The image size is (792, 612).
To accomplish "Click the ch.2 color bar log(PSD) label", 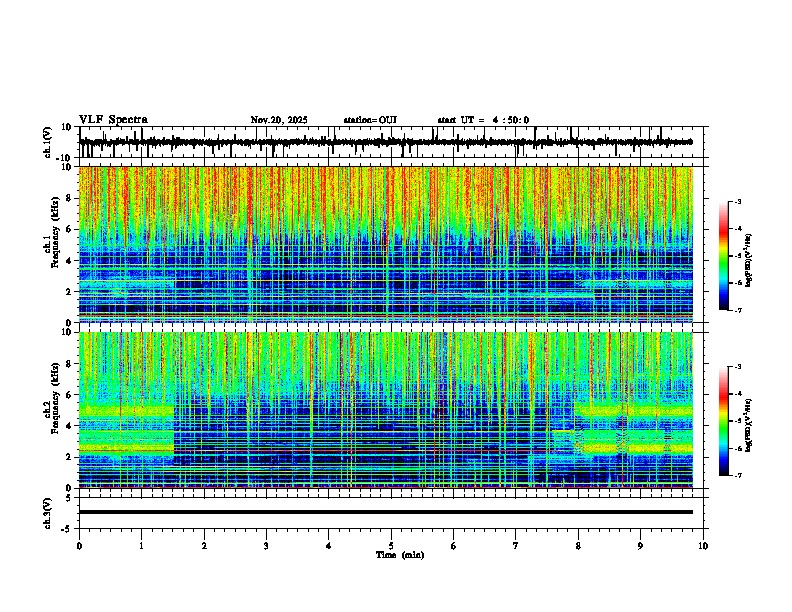I will tap(748, 425).
